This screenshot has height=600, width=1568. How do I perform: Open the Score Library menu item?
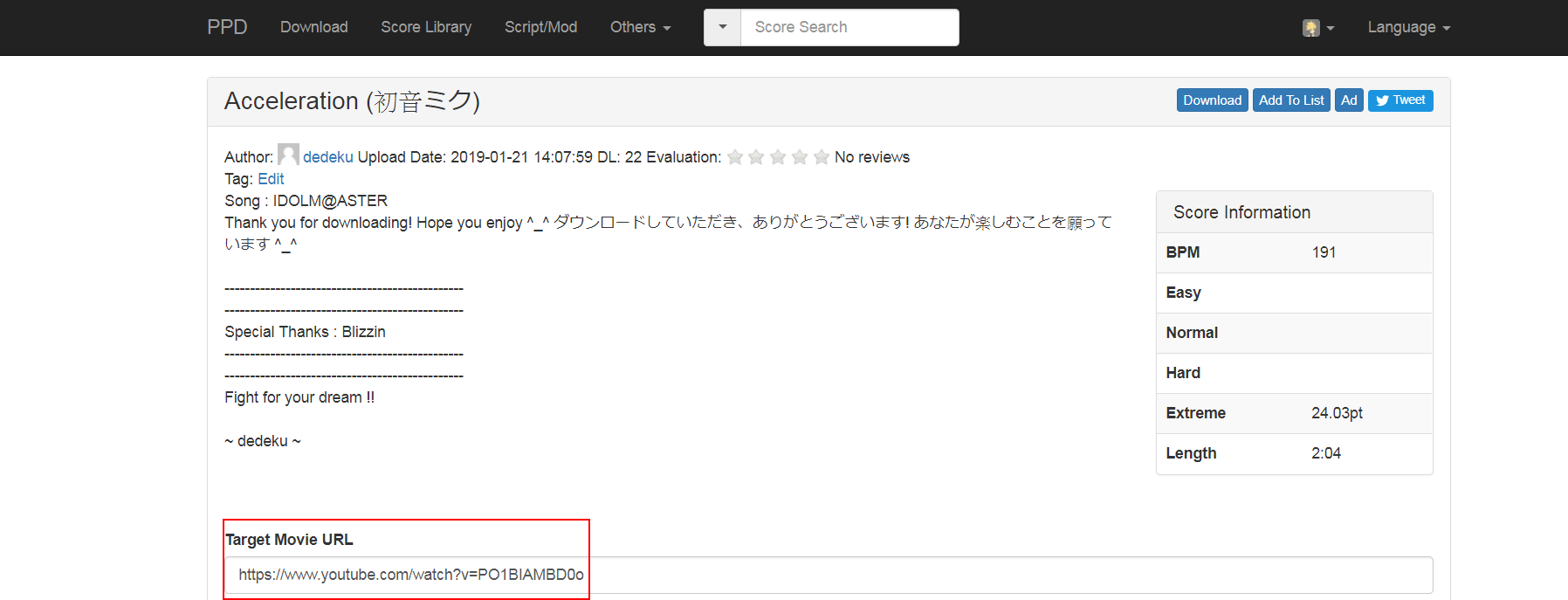click(x=426, y=27)
